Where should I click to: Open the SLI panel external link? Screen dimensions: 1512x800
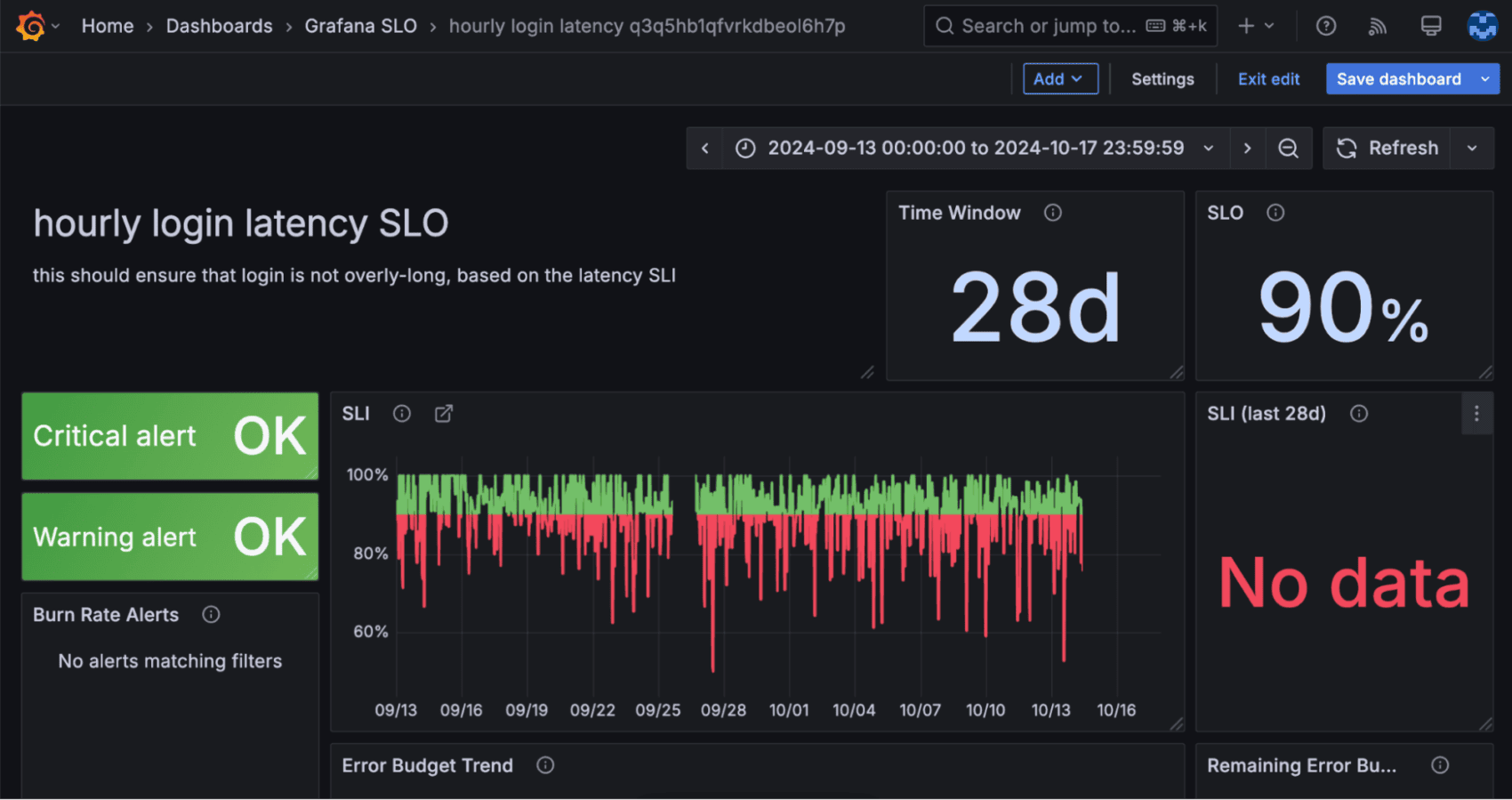pos(444,413)
